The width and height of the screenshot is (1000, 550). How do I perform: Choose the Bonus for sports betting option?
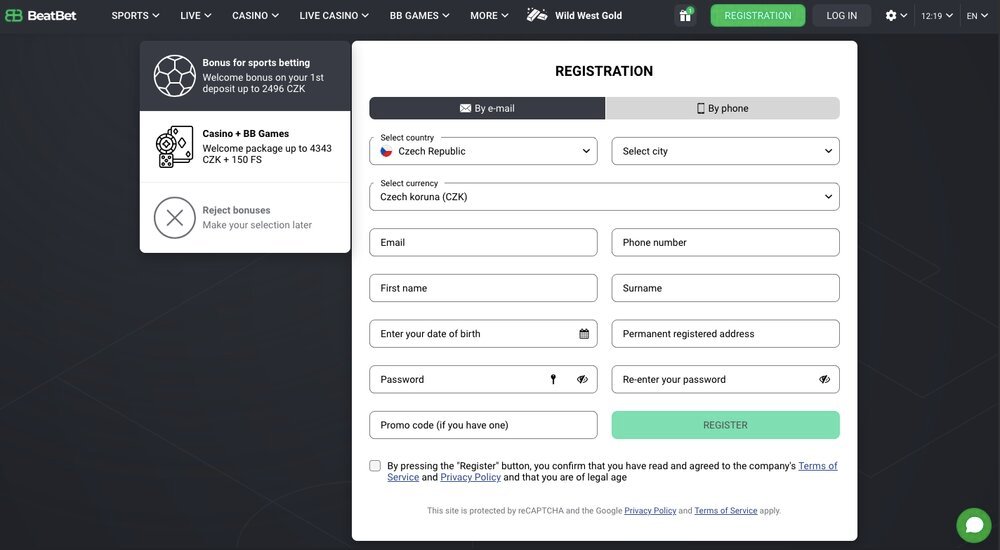pos(245,76)
